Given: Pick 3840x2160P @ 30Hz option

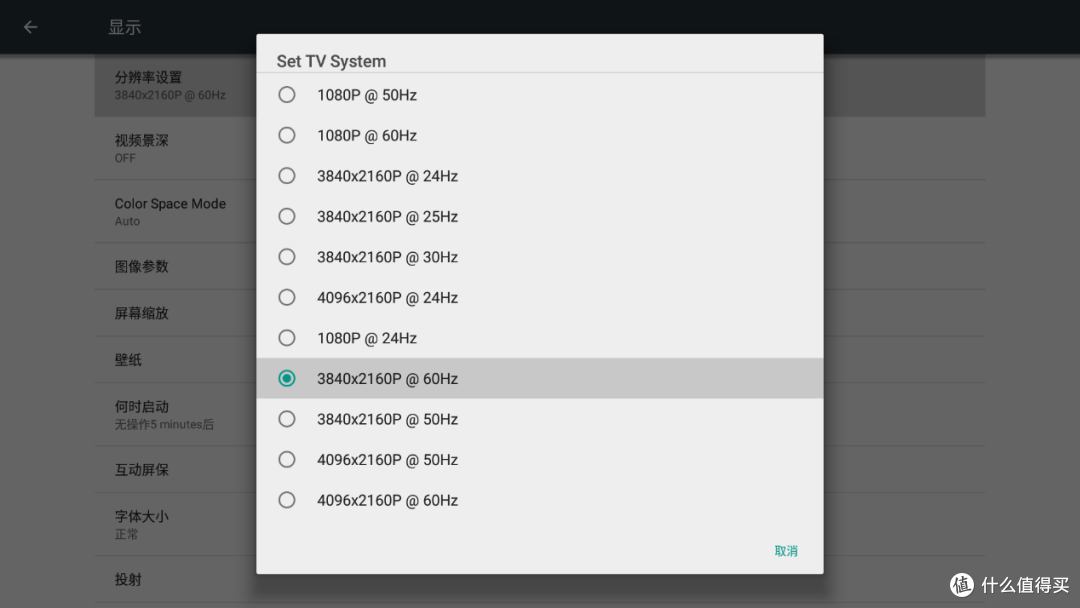Looking at the screenshot, I should (x=539, y=257).
